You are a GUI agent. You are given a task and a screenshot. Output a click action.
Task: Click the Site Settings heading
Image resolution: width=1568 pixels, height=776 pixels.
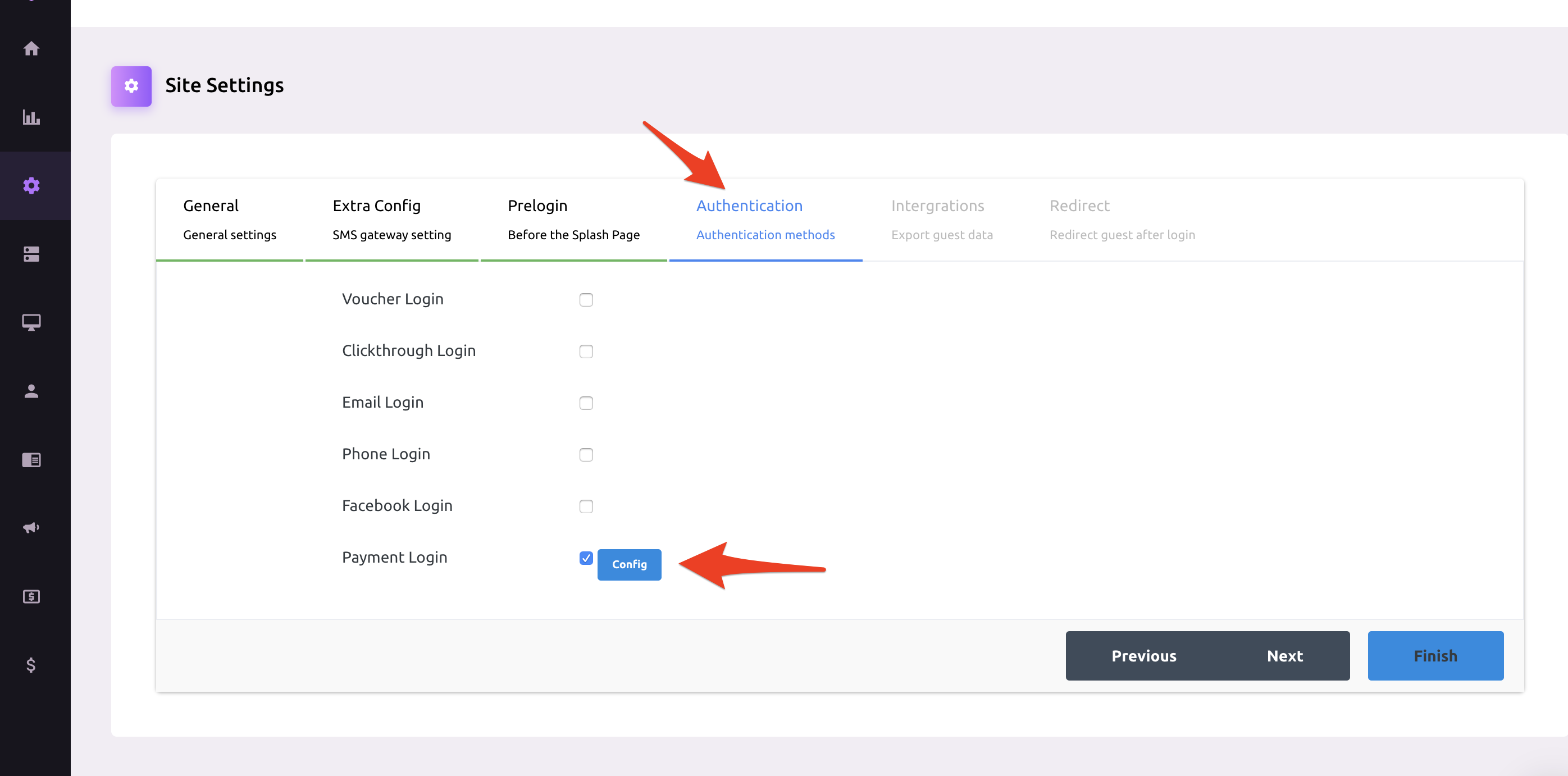point(224,85)
